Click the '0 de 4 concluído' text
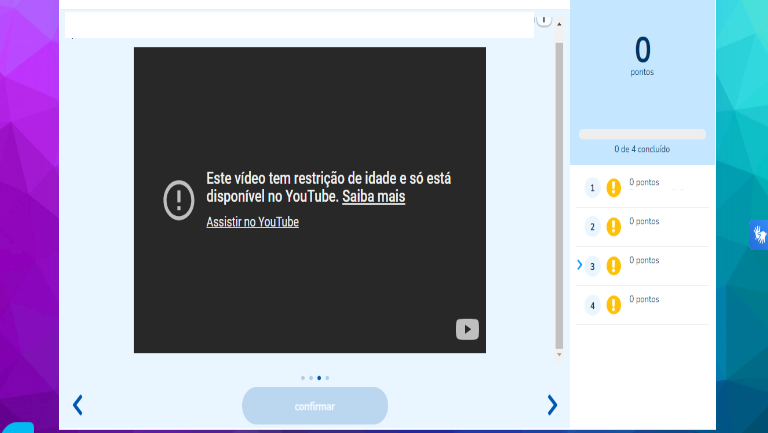 (x=642, y=149)
